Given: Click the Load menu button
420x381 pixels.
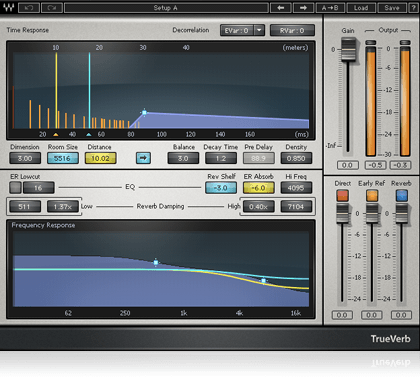Looking at the screenshot, I should 361,7.
